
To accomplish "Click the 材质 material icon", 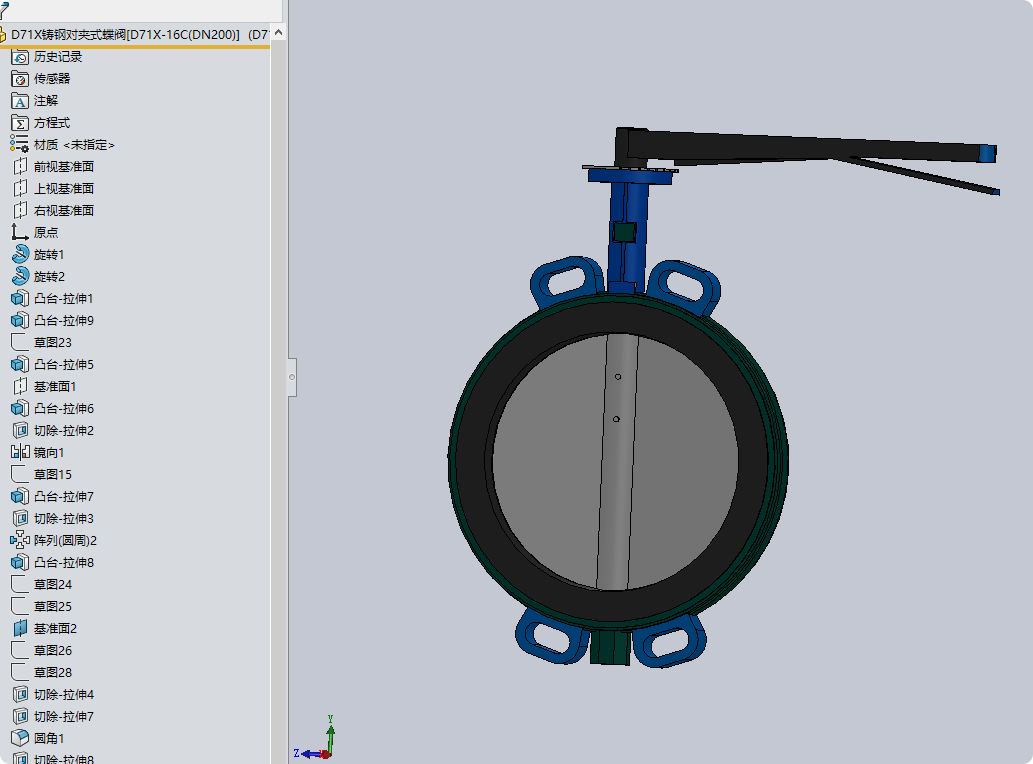I will pos(20,145).
